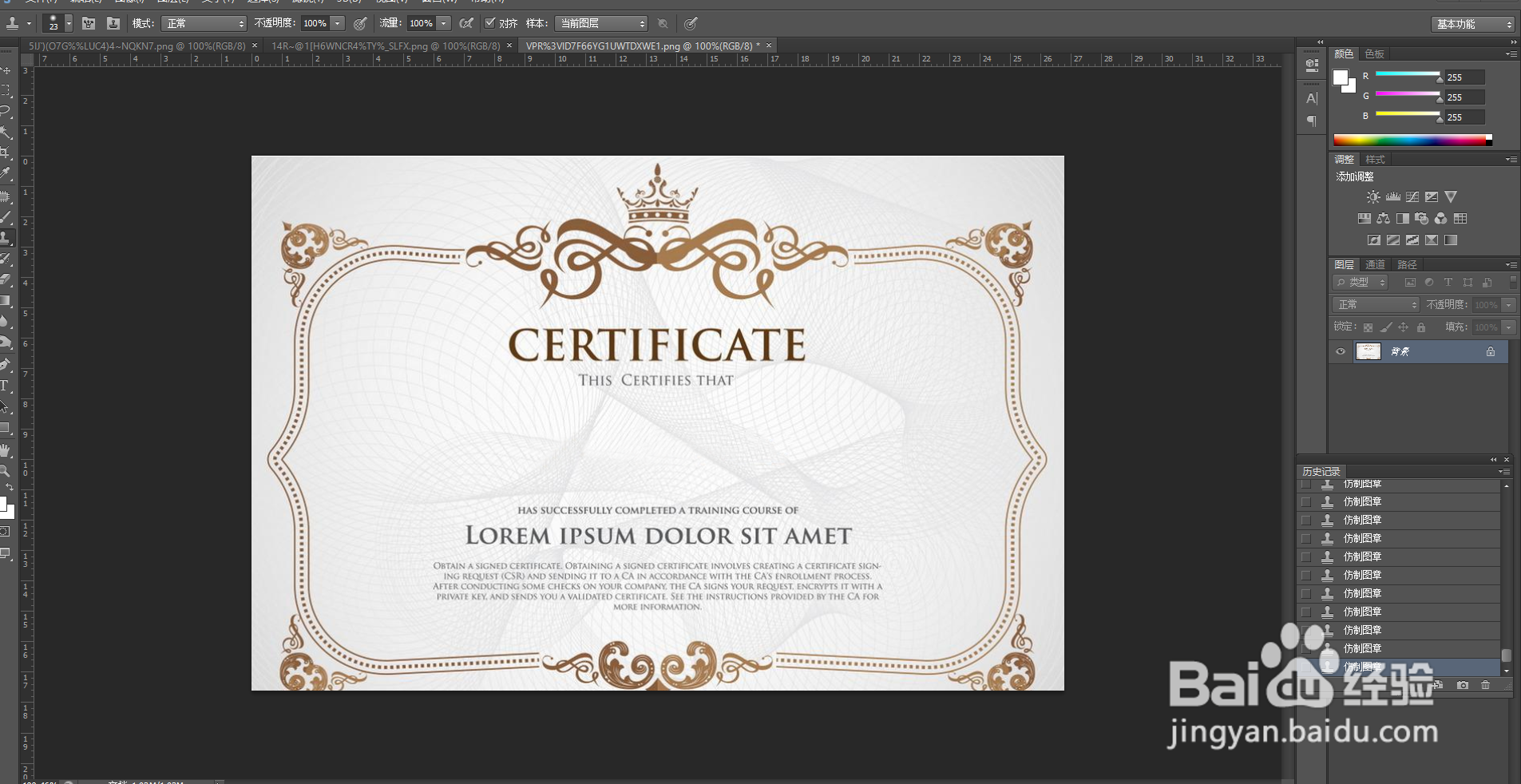
Task: Add a Channel Mixer adjustment
Action: (x=1440, y=218)
